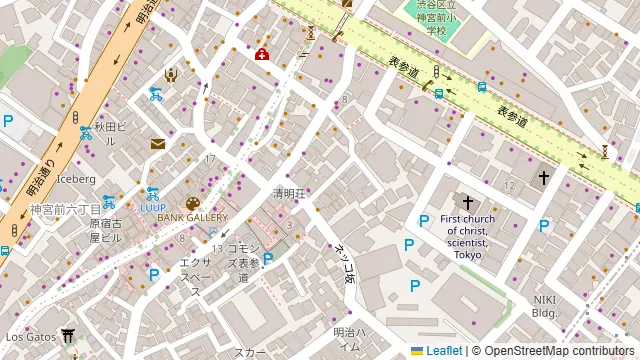Click the エクサスペース label
Viewport: 640px width, 360px height.
click(x=196, y=277)
